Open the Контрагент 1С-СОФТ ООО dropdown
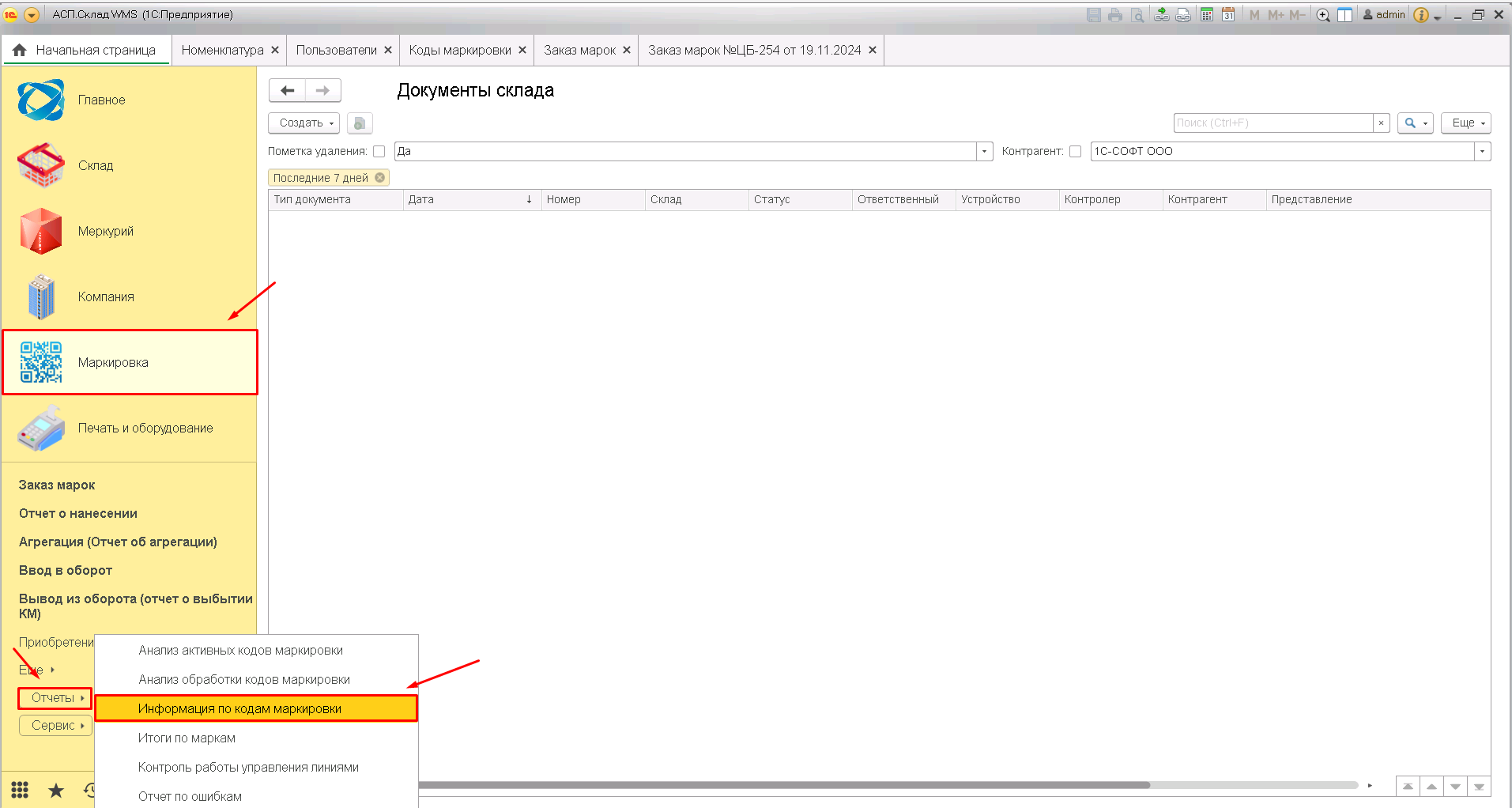The height and width of the screenshot is (808, 1512). point(1482,151)
